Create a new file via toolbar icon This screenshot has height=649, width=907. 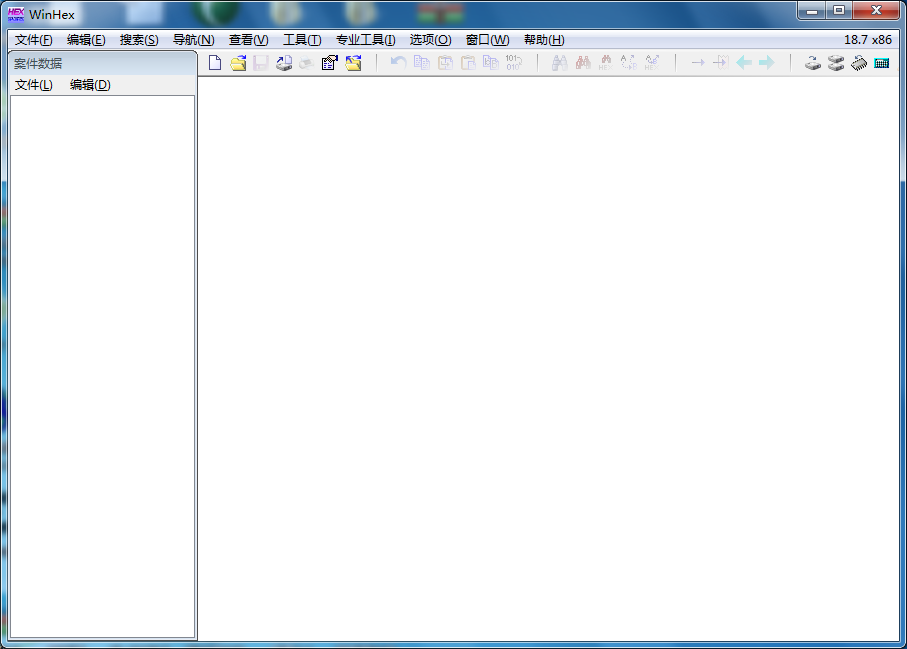point(215,63)
